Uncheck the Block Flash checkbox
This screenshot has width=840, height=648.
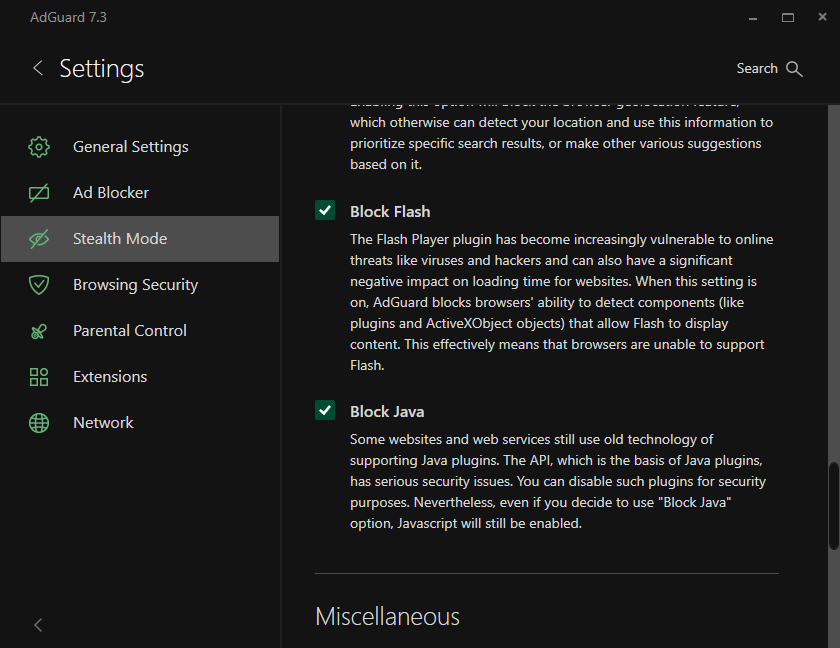[325, 210]
